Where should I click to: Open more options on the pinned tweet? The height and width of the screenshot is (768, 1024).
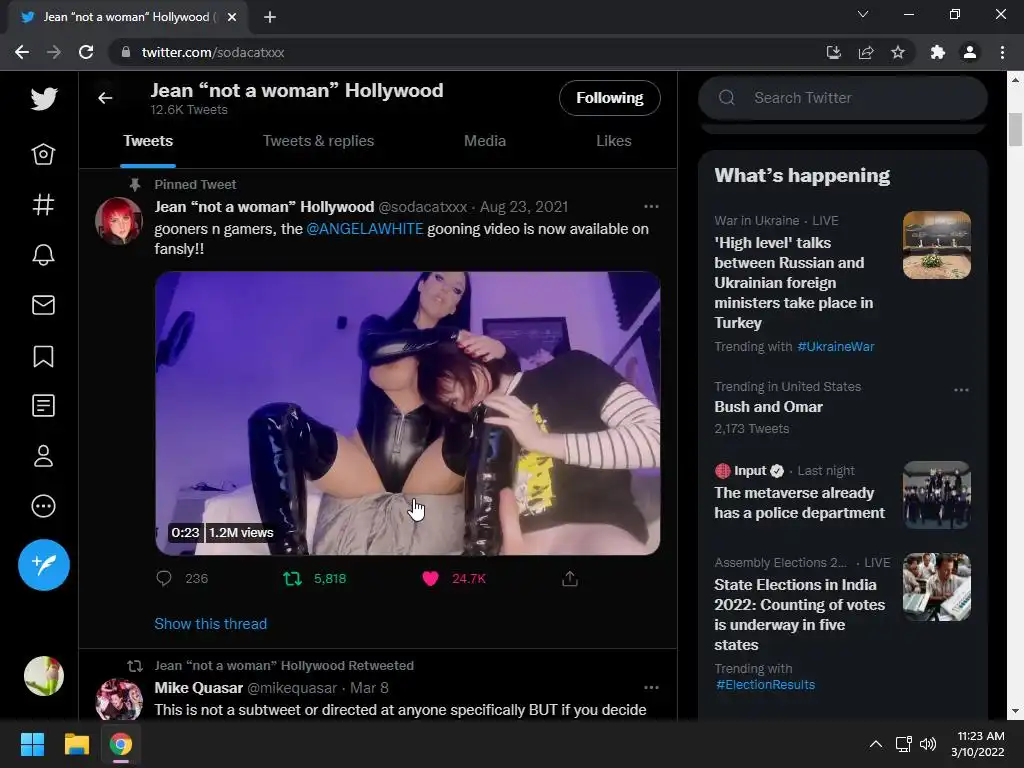651,206
